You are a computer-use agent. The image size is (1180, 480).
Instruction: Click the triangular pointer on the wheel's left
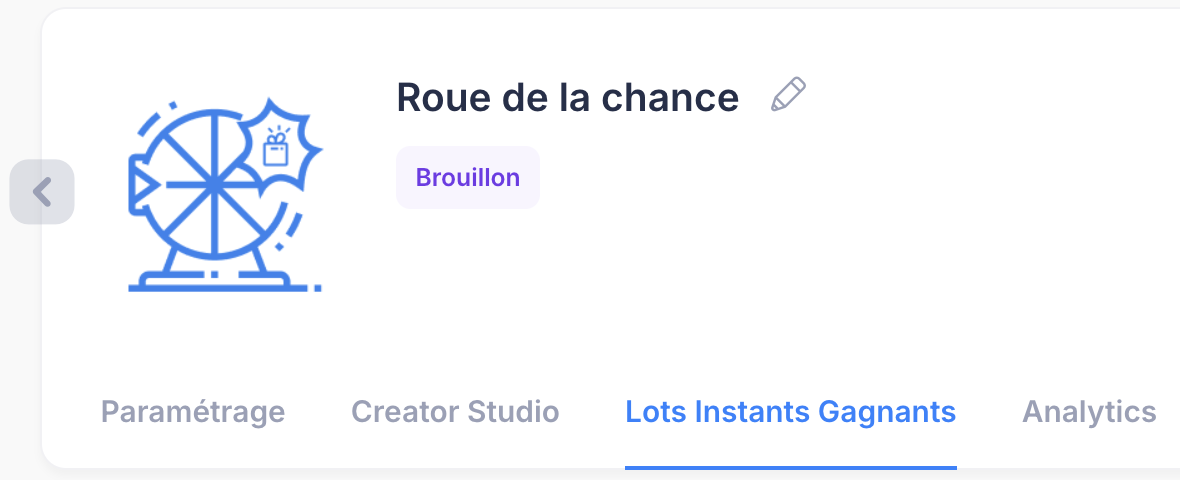(x=141, y=184)
